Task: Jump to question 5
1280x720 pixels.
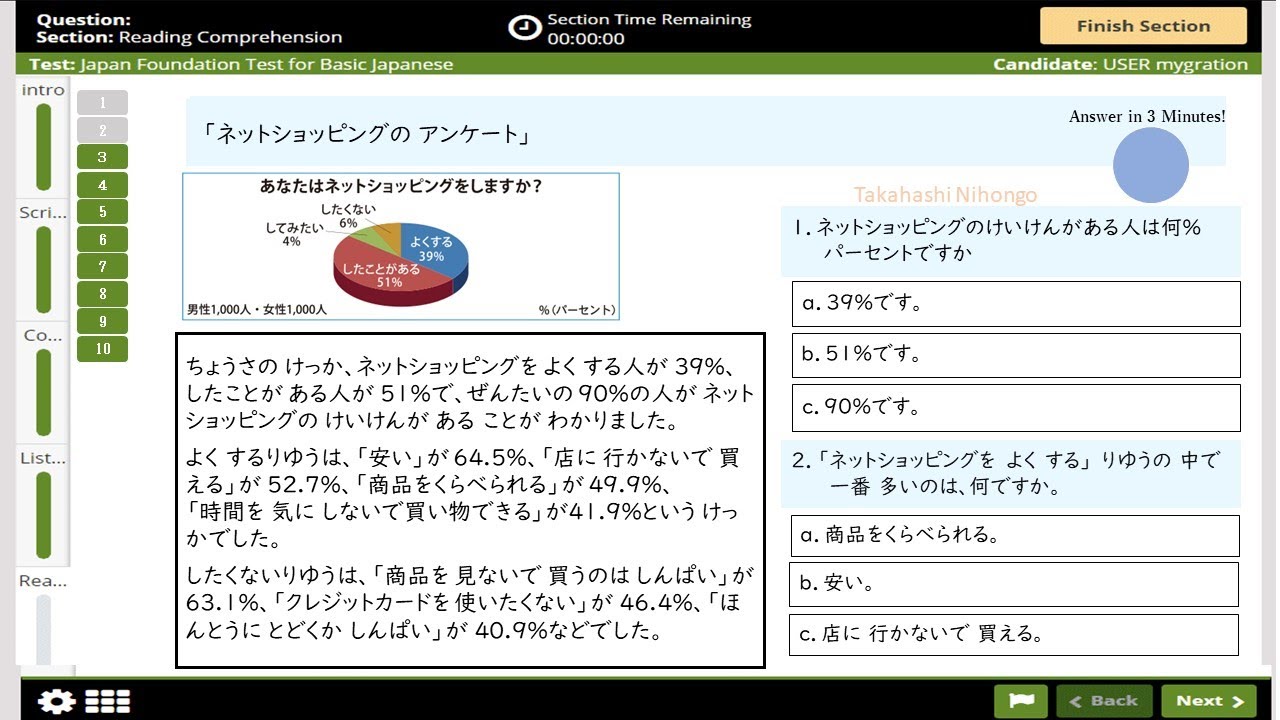Action: 102,212
